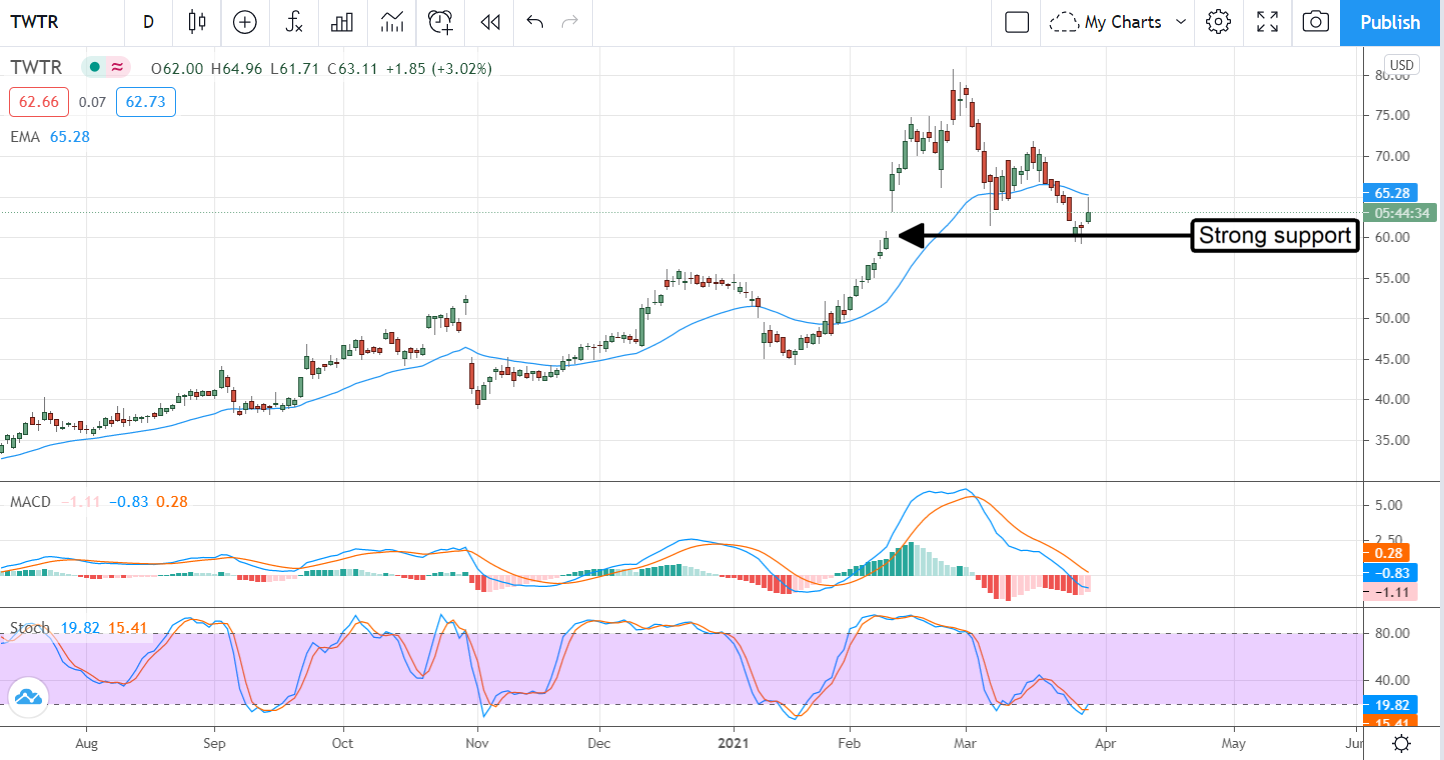This screenshot has height=760, width=1444.
Task: Select the candlestick bar style icon
Action: 196,22
